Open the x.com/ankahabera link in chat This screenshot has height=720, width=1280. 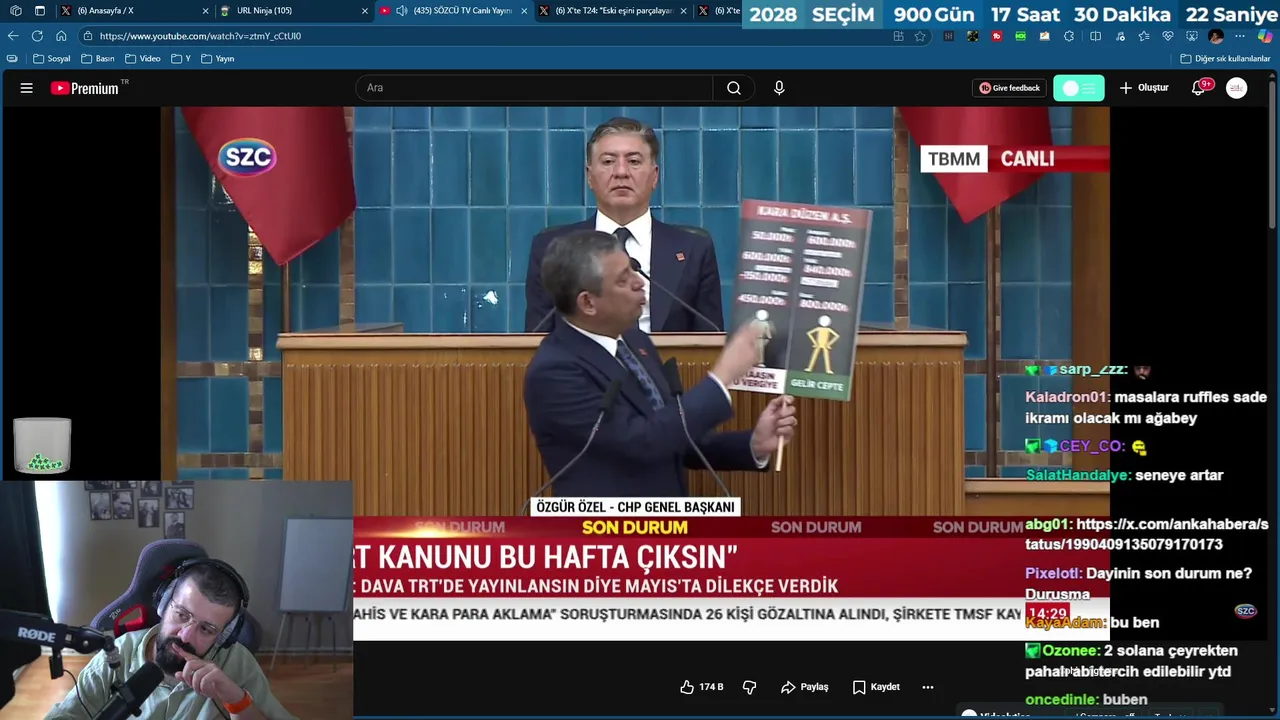point(1147,534)
